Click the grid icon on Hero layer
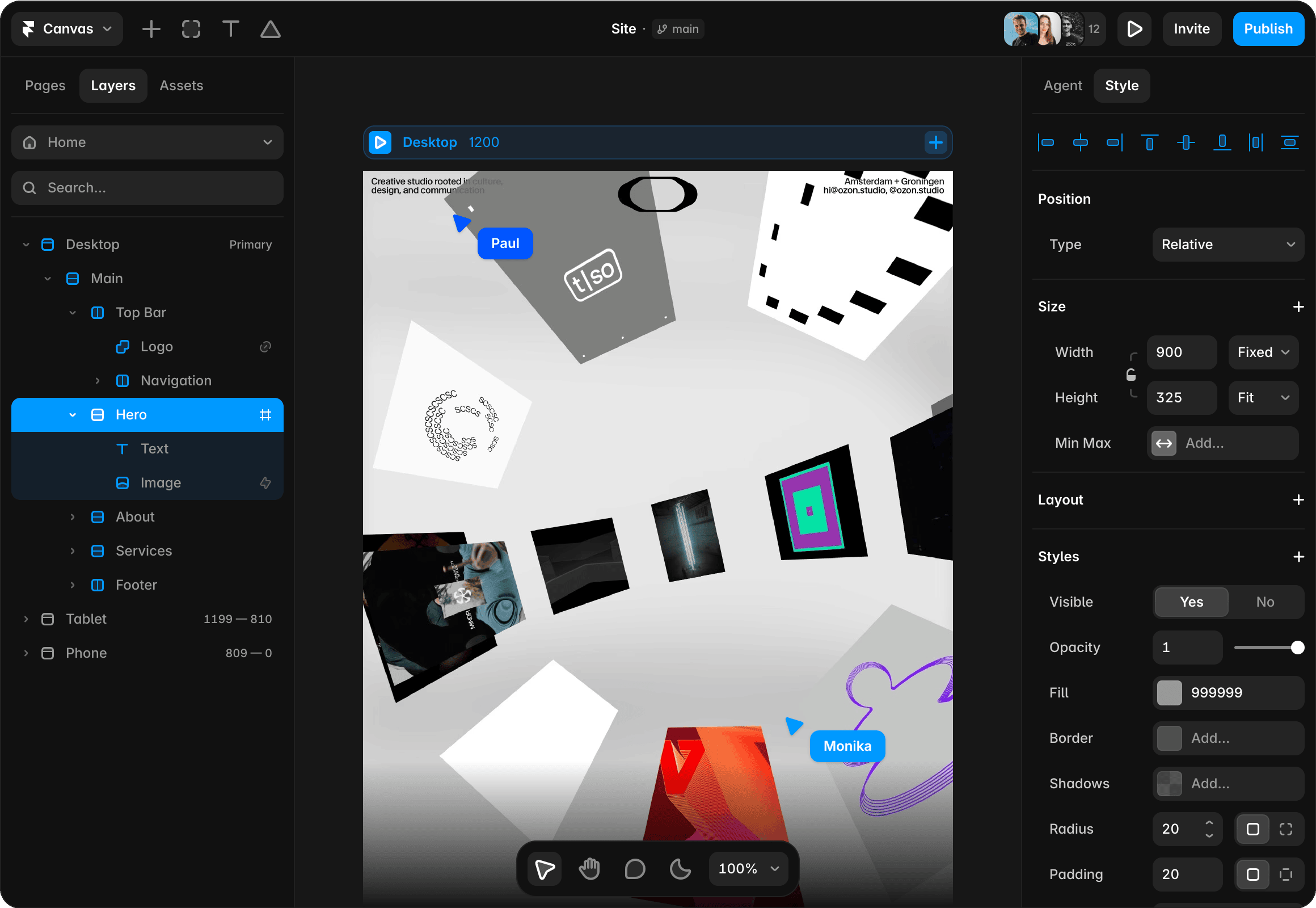The width and height of the screenshot is (1316, 908). click(265, 415)
